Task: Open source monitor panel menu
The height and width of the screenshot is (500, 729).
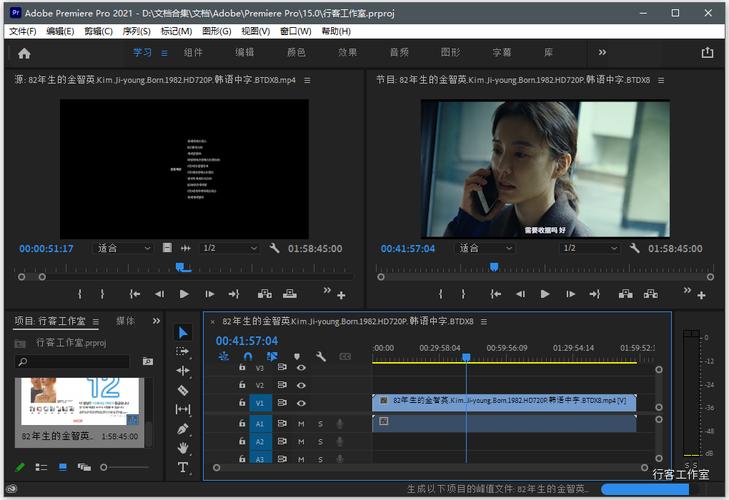Action: coord(307,80)
